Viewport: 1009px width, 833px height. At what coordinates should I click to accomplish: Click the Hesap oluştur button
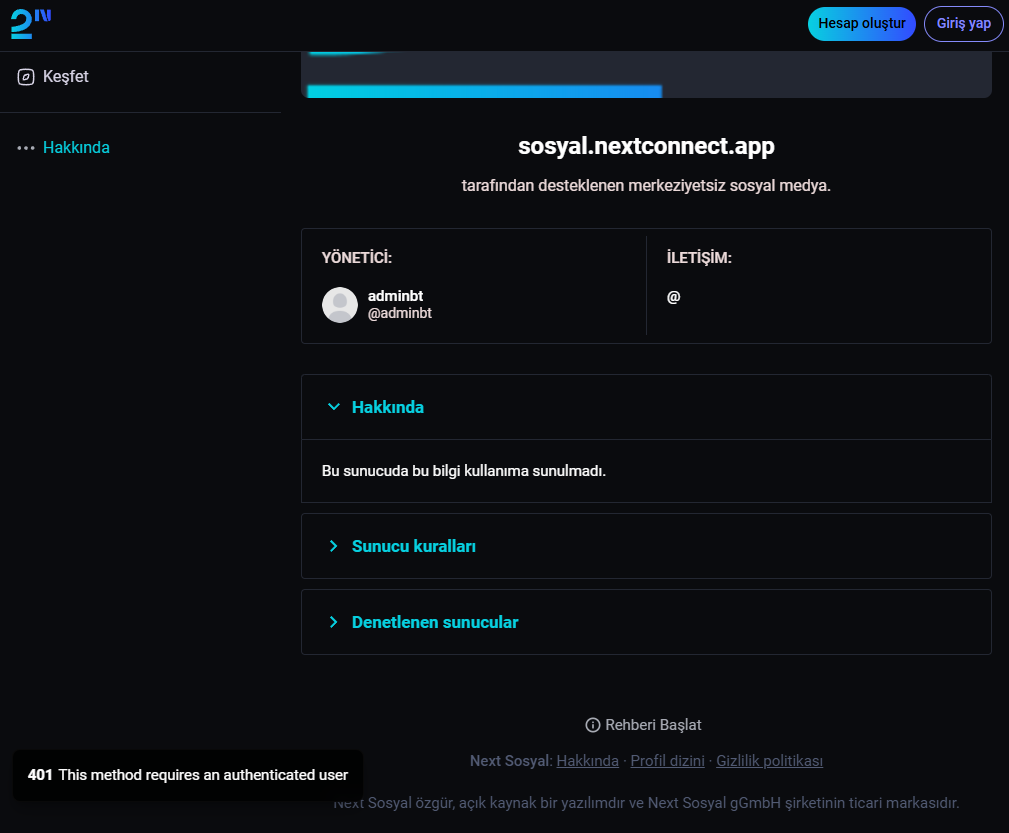click(x=862, y=24)
